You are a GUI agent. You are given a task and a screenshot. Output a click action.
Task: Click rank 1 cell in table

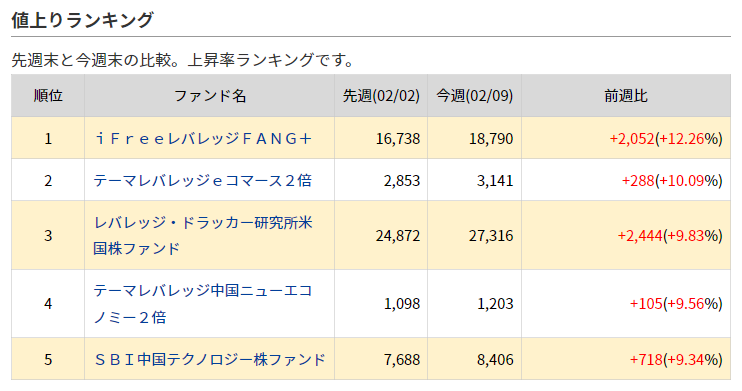[48, 138]
